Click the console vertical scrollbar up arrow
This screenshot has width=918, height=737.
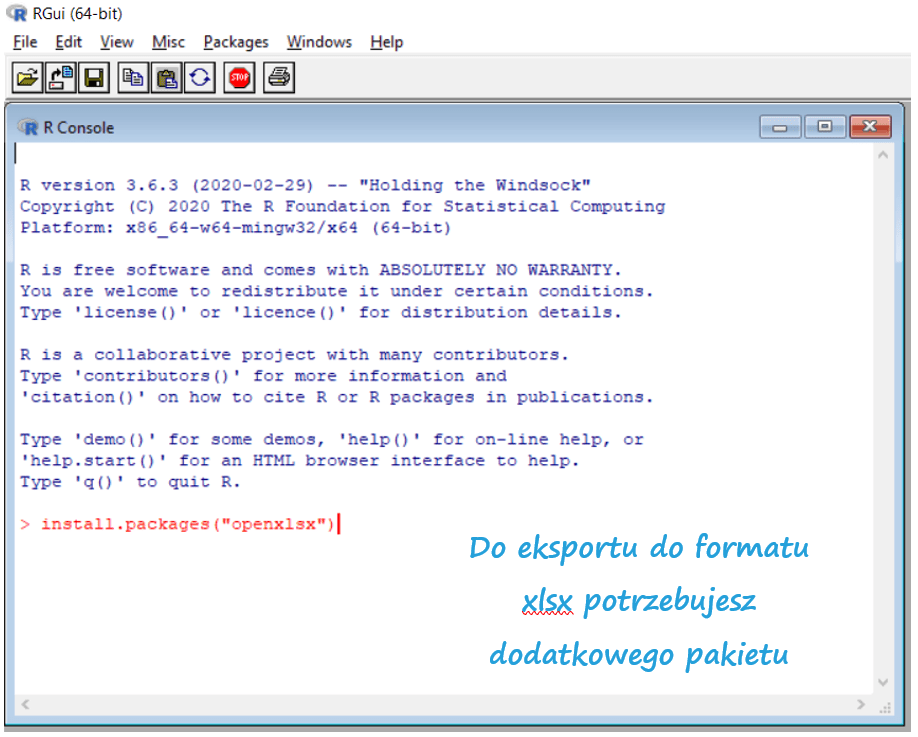(882, 156)
